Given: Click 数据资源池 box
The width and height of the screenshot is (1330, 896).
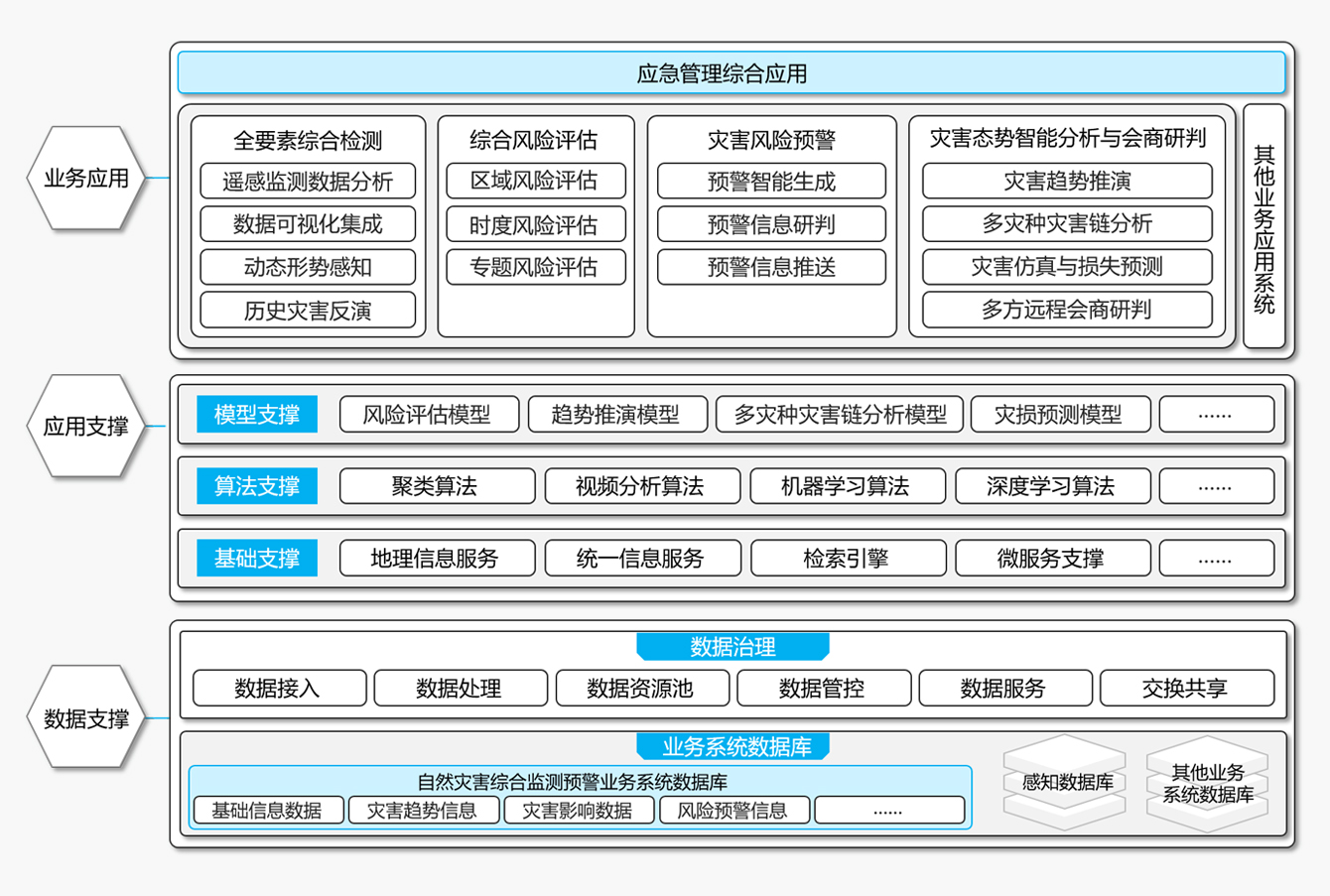Looking at the screenshot, I should click(x=642, y=689).
